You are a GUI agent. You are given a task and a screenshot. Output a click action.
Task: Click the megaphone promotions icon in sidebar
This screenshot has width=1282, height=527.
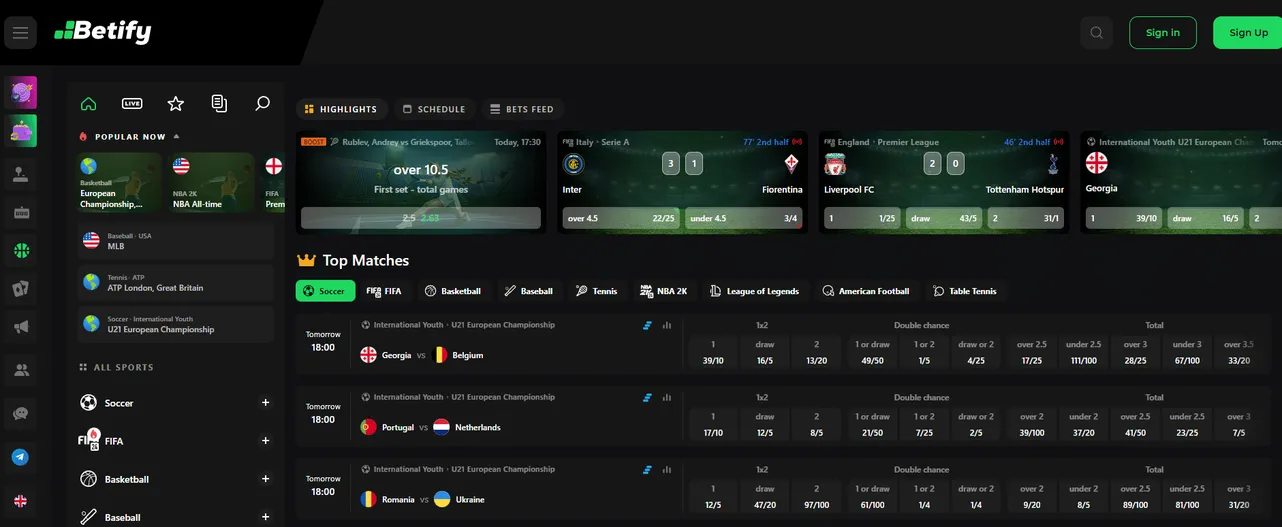click(20, 327)
